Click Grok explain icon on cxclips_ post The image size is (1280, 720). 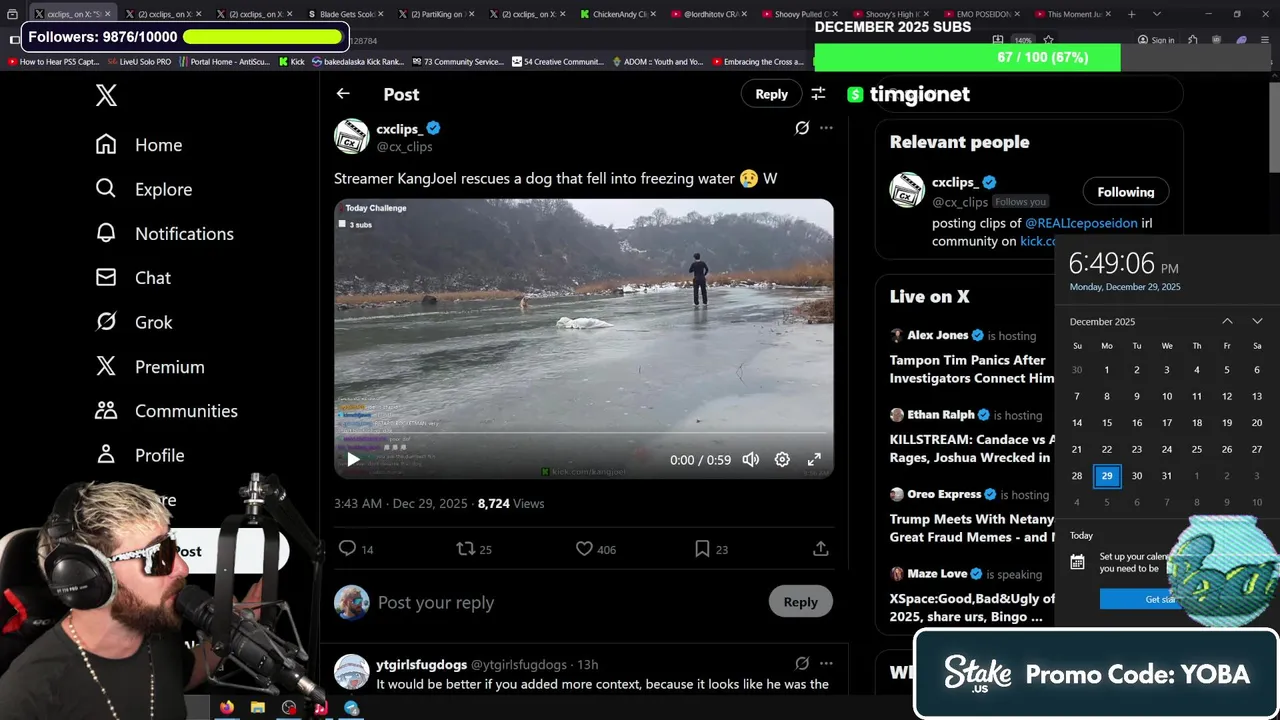[802, 128]
